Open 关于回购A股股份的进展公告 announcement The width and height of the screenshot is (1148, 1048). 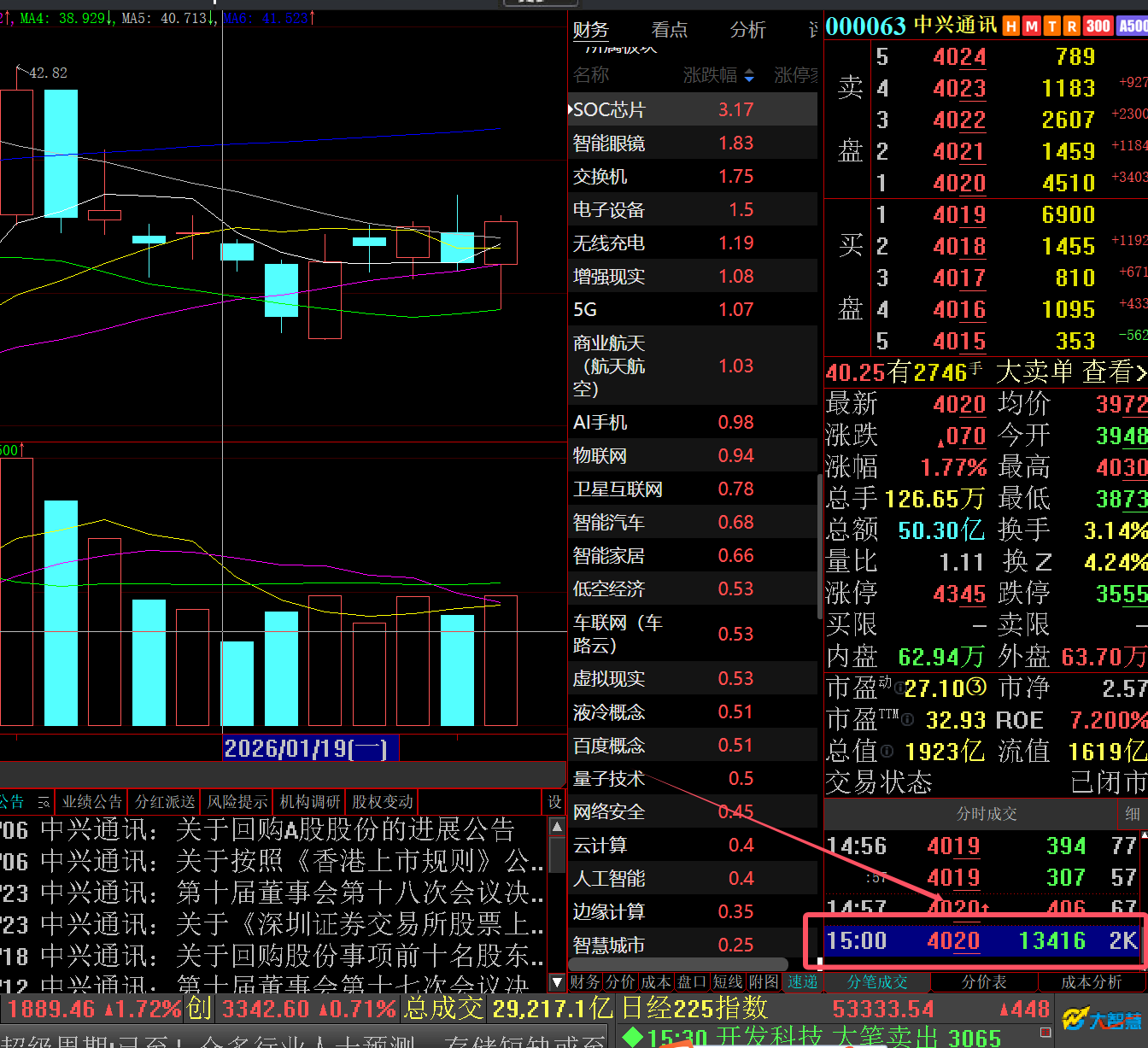tap(345, 829)
